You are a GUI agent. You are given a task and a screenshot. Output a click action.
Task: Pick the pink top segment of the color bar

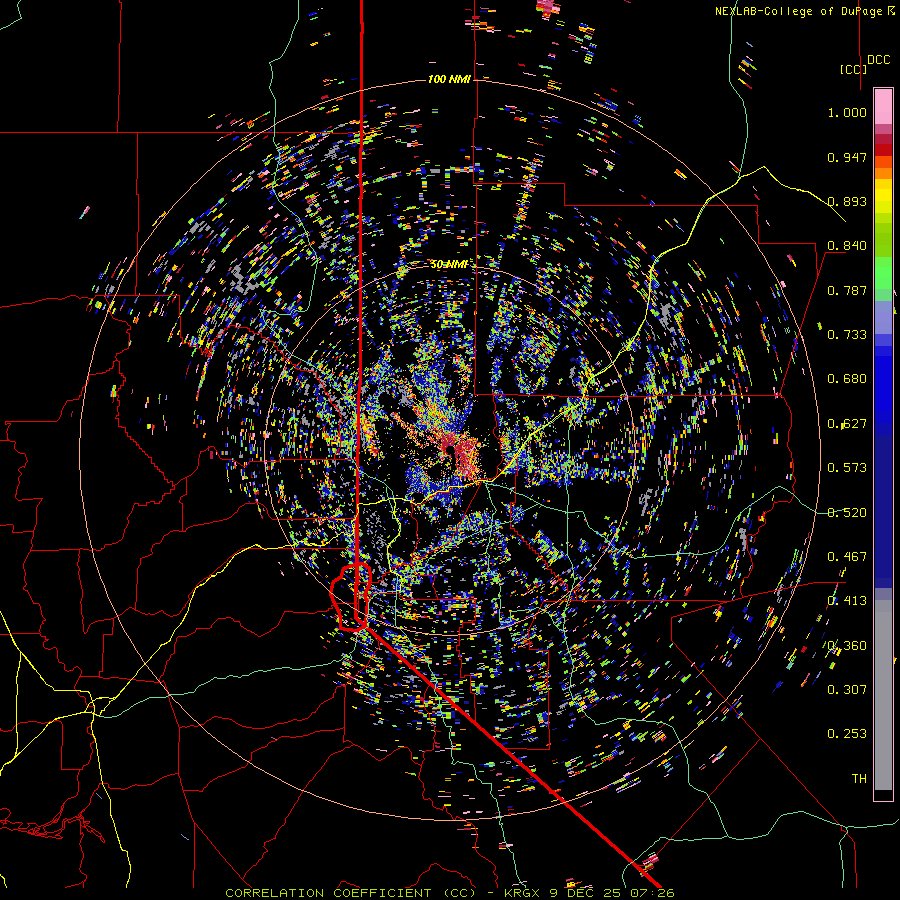click(x=883, y=106)
